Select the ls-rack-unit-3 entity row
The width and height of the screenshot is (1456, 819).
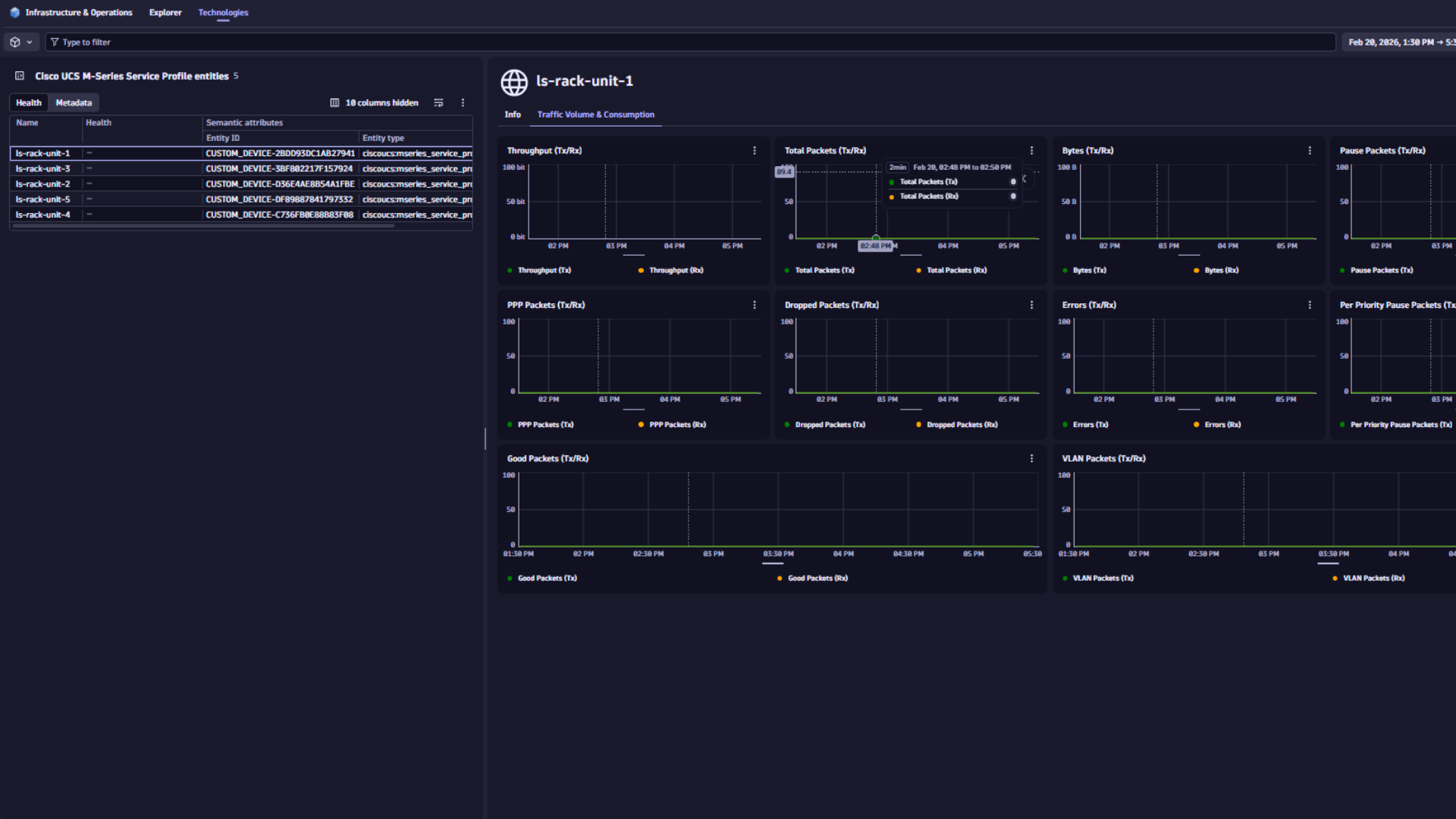(x=43, y=168)
